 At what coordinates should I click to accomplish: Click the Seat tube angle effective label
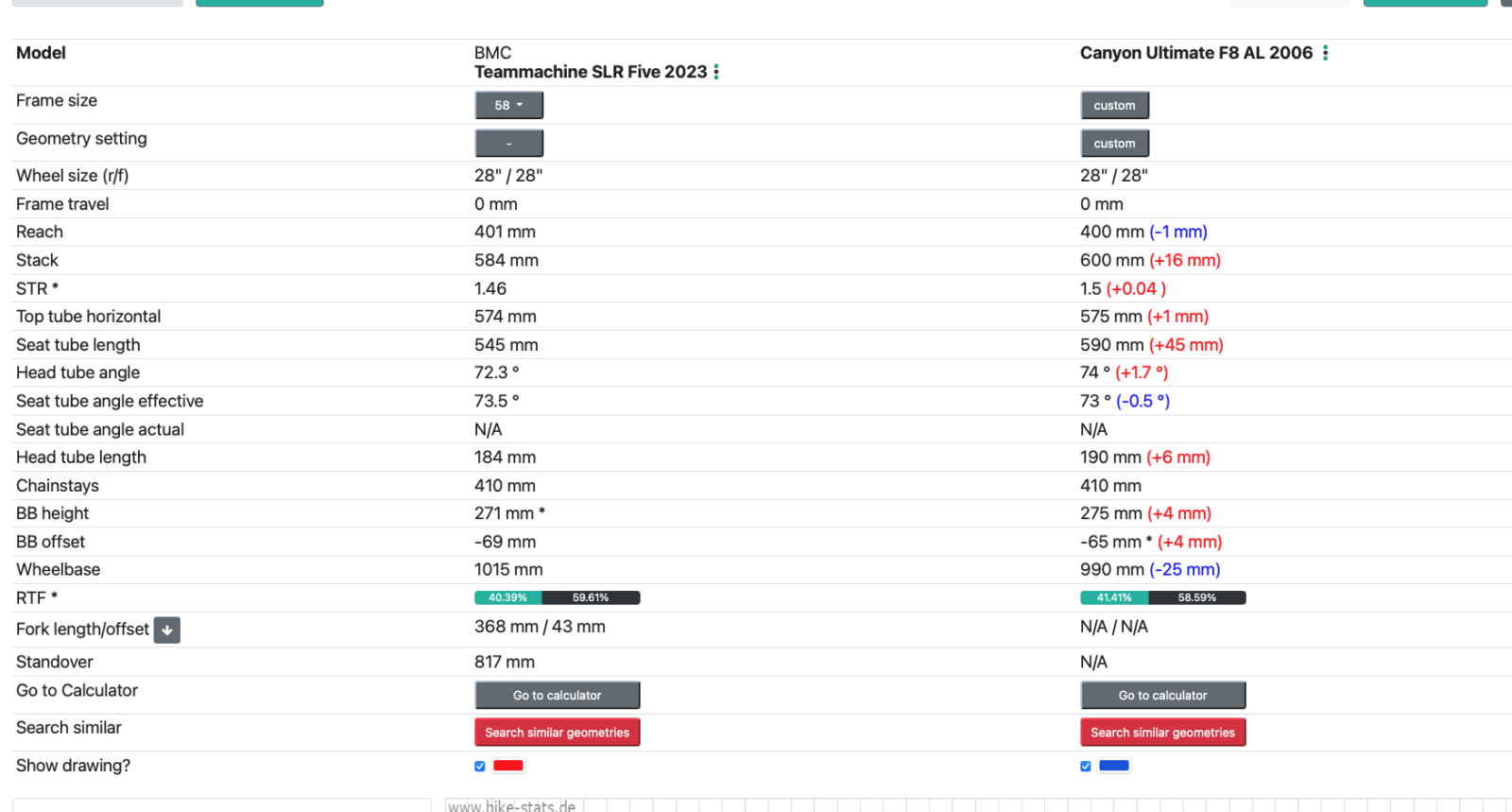coord(110,401)
